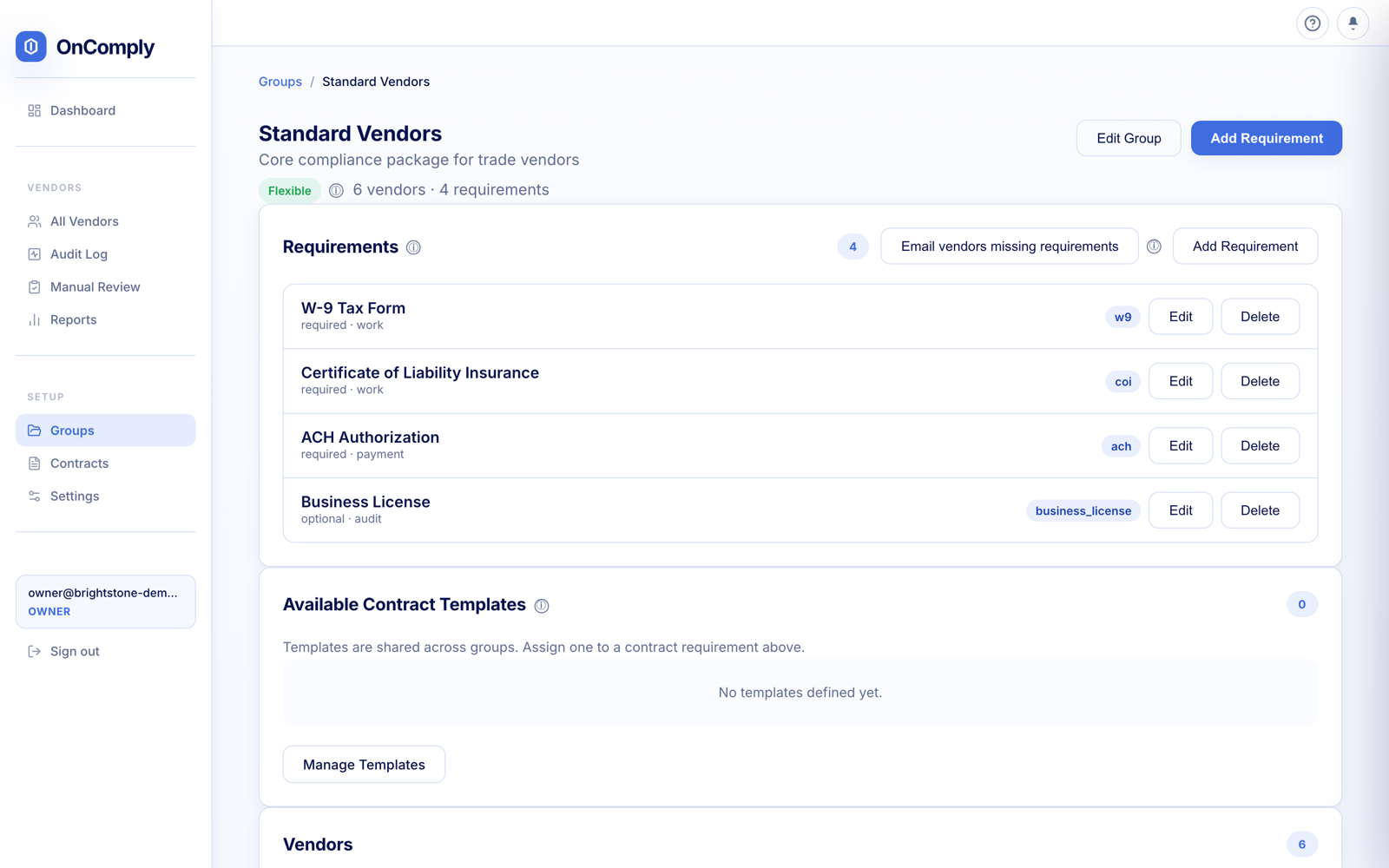Open Manage Templates
The height and width of the screenshot is (868, 1389).
click(x=364, y=765)
